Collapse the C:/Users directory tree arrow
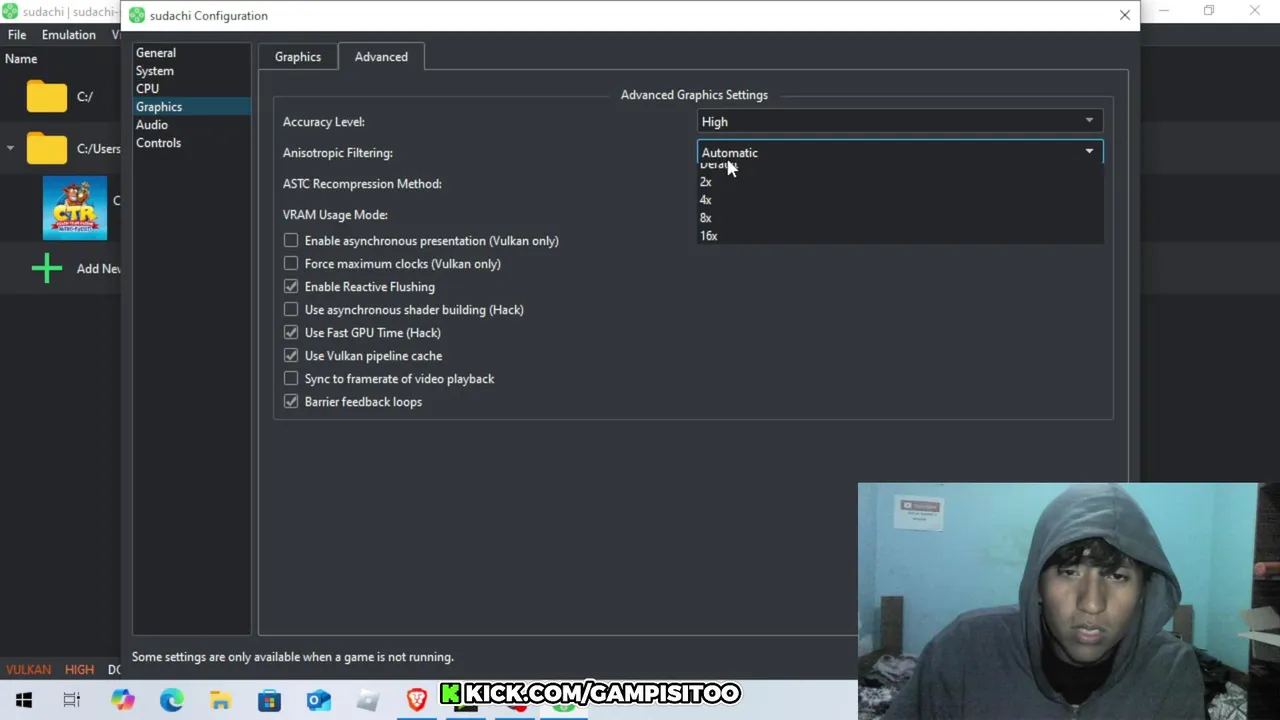Image resolution: width=1280 pixels, height=720 pixels. tap(10, 148)
